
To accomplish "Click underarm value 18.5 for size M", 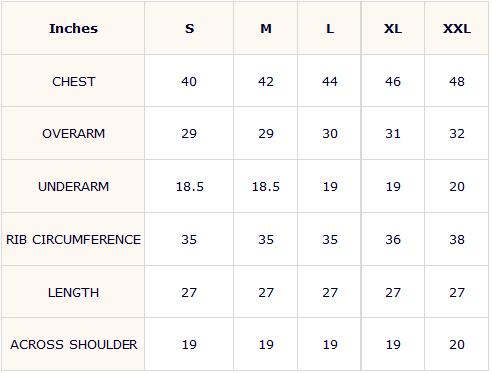I will click(x=266, y=186).
